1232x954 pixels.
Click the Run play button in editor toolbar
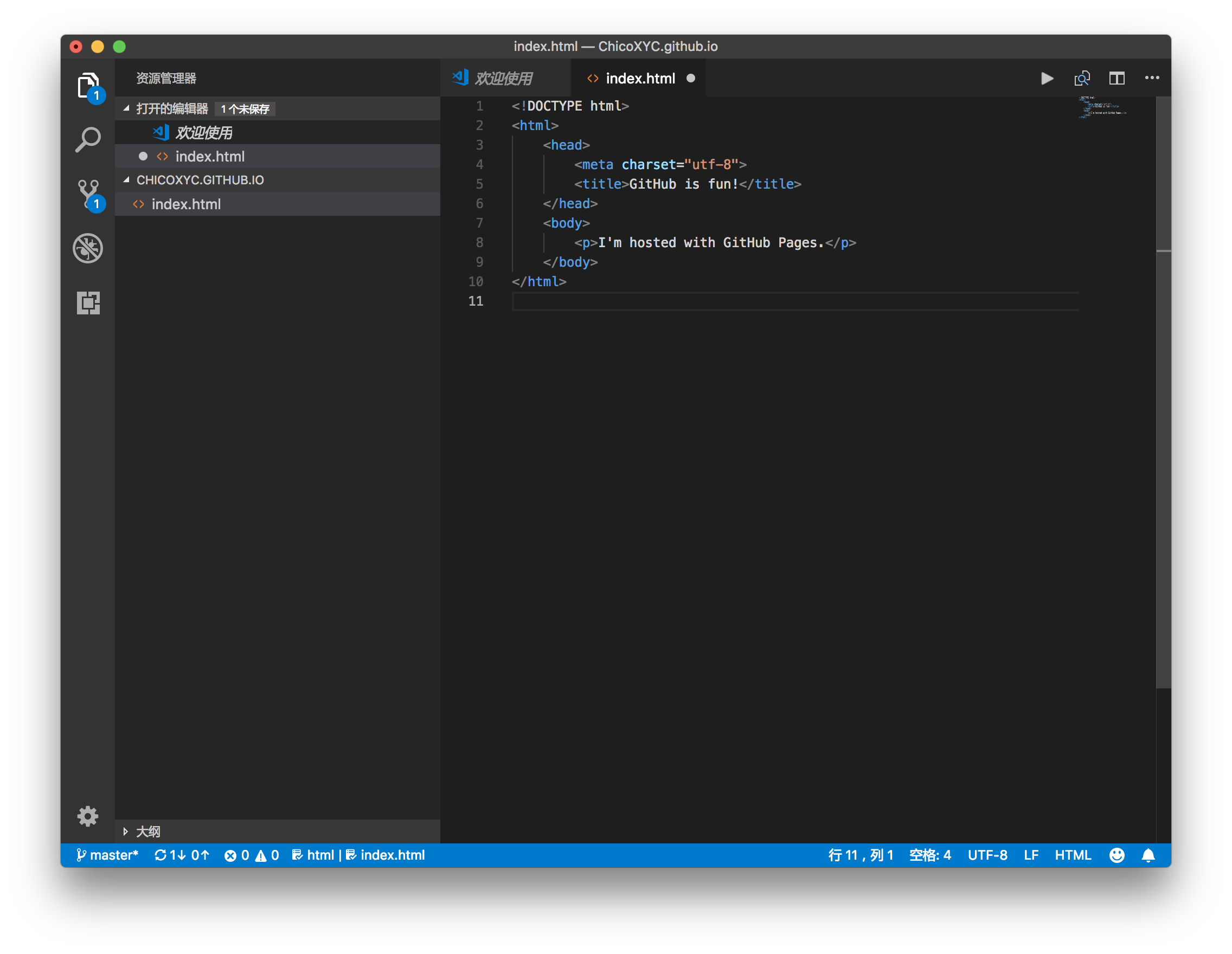1047,79
